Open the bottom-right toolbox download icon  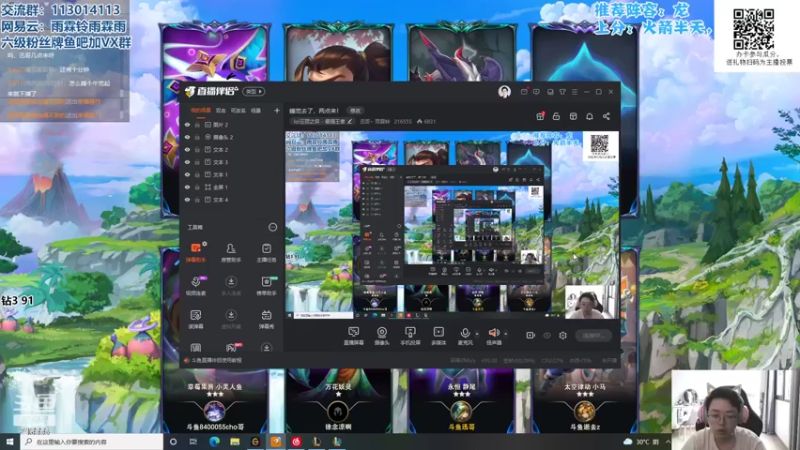click(x=266, y=348)
